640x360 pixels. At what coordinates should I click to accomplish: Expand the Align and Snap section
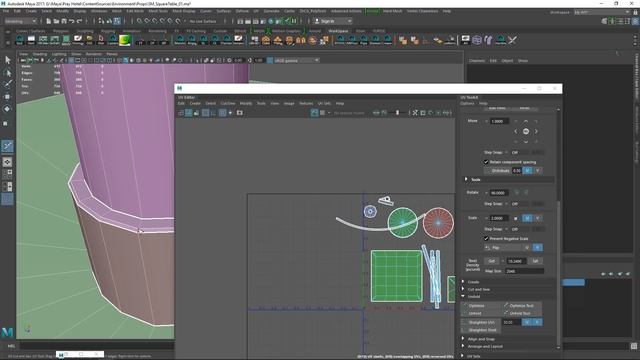click(463, 339)
